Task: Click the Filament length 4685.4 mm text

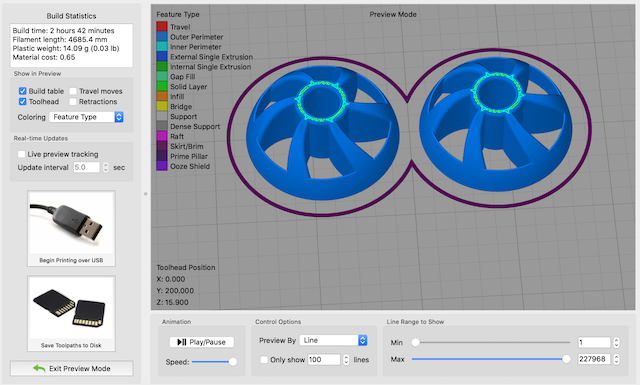Action: (60, 39)
